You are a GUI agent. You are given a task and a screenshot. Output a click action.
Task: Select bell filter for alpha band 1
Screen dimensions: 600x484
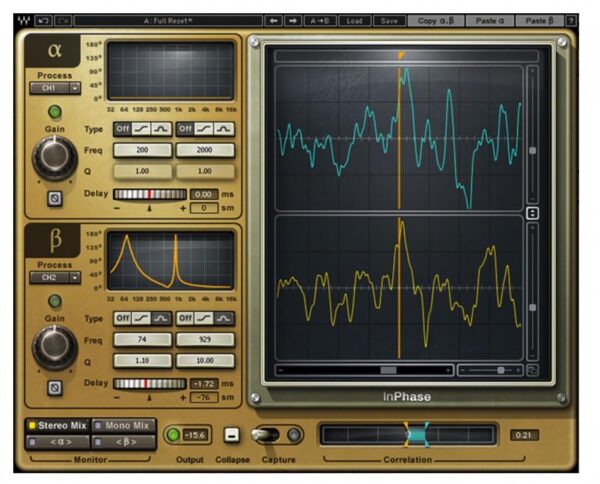pyautogui.click(x=161, y=129)
